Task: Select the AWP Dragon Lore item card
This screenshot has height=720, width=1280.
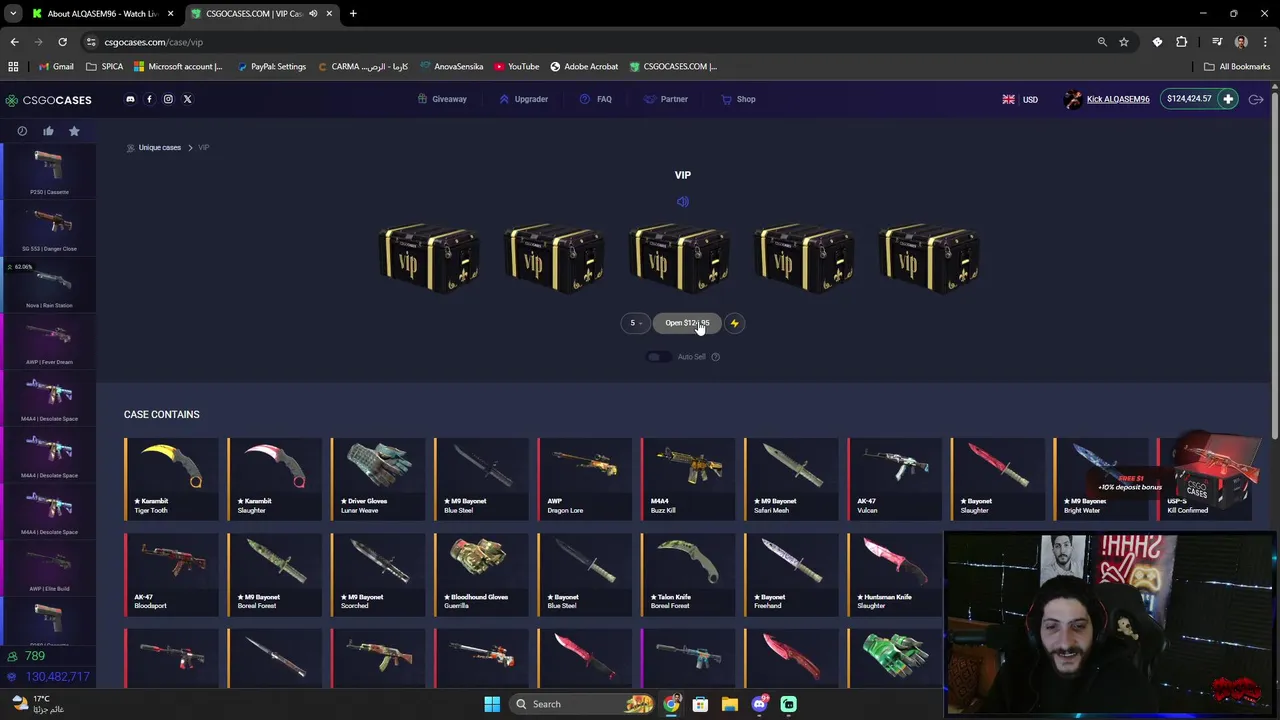Action: pyautogui.click(x=585, y=479)
